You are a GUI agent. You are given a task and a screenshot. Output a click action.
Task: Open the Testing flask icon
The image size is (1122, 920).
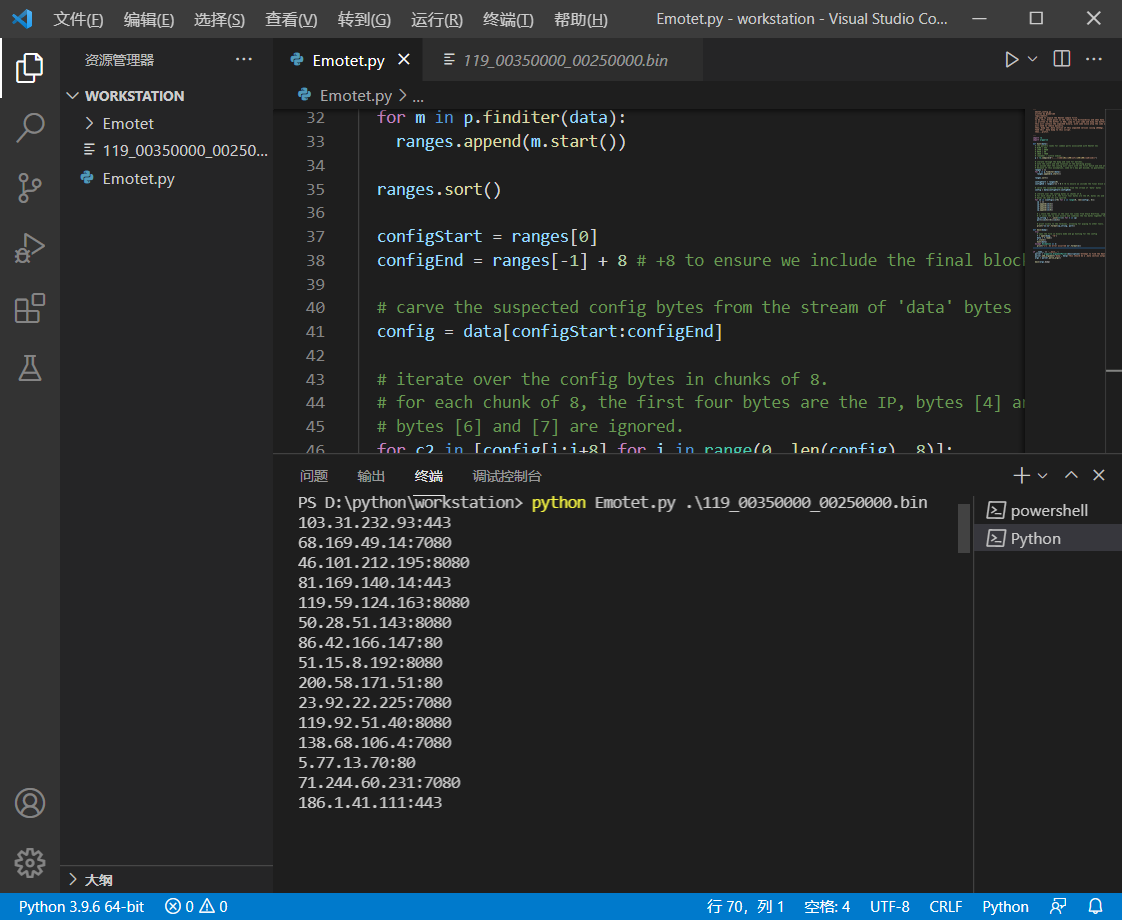[30, 367]
